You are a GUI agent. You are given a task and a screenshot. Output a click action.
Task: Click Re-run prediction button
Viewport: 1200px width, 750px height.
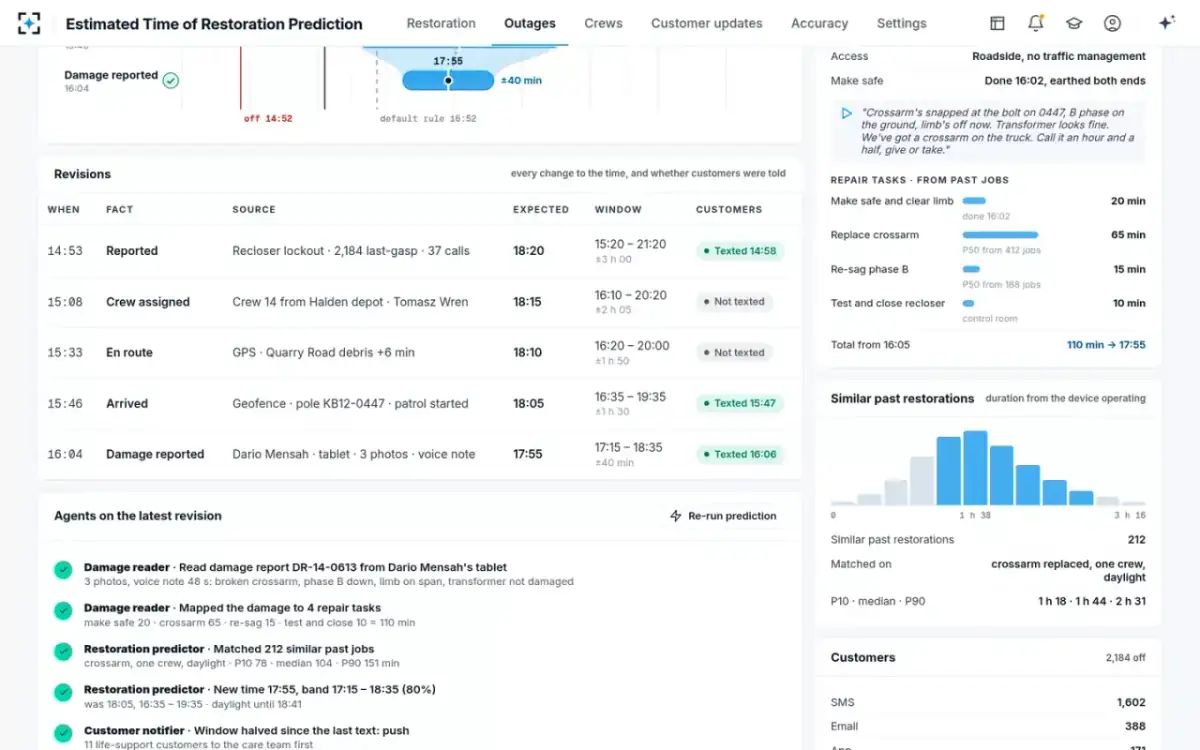click(723, 516)
